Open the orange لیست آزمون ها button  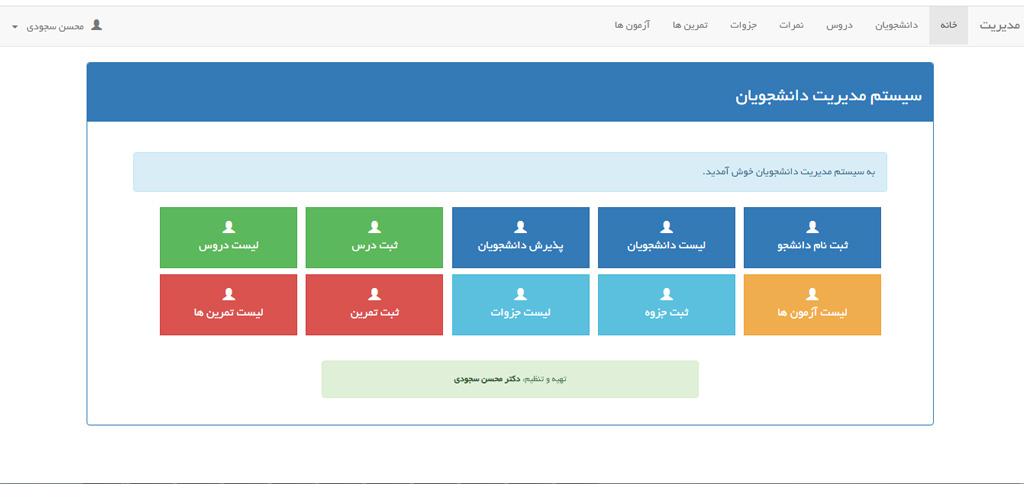pyautogui.click(x=812, y=304)
